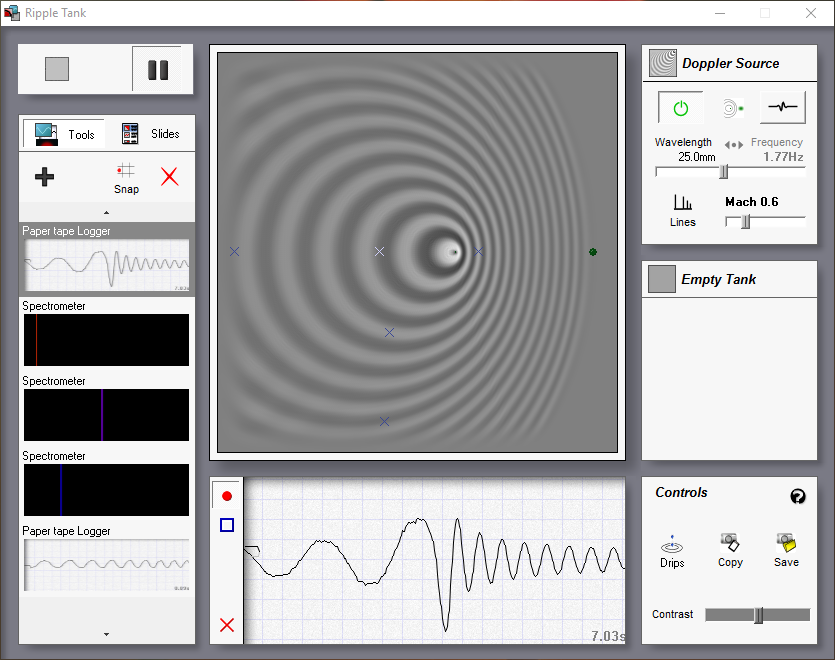The image size is (835, 660).
Task: Click the 1.77Hz frequency value
Action: tap(783, 157)
